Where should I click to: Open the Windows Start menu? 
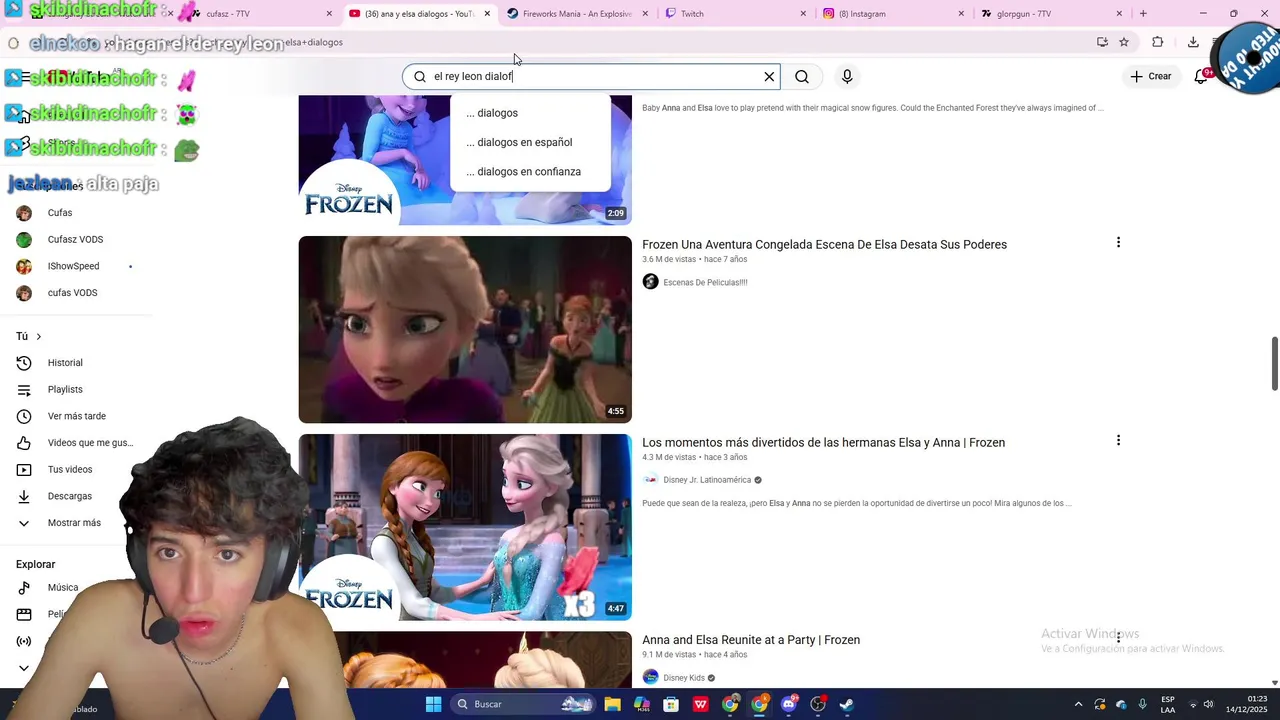433,704
